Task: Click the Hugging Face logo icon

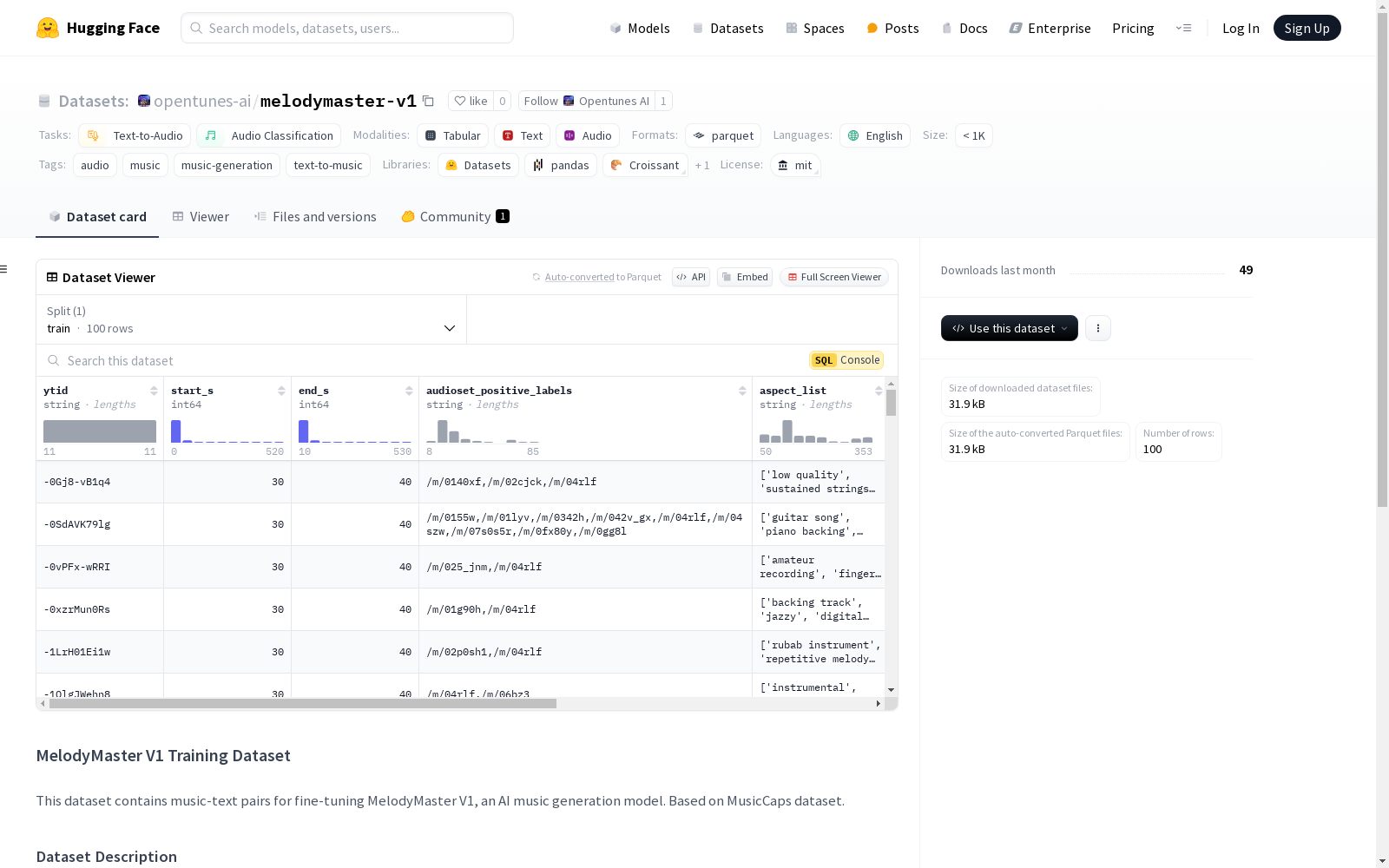Action: click(x=48, y=28)
